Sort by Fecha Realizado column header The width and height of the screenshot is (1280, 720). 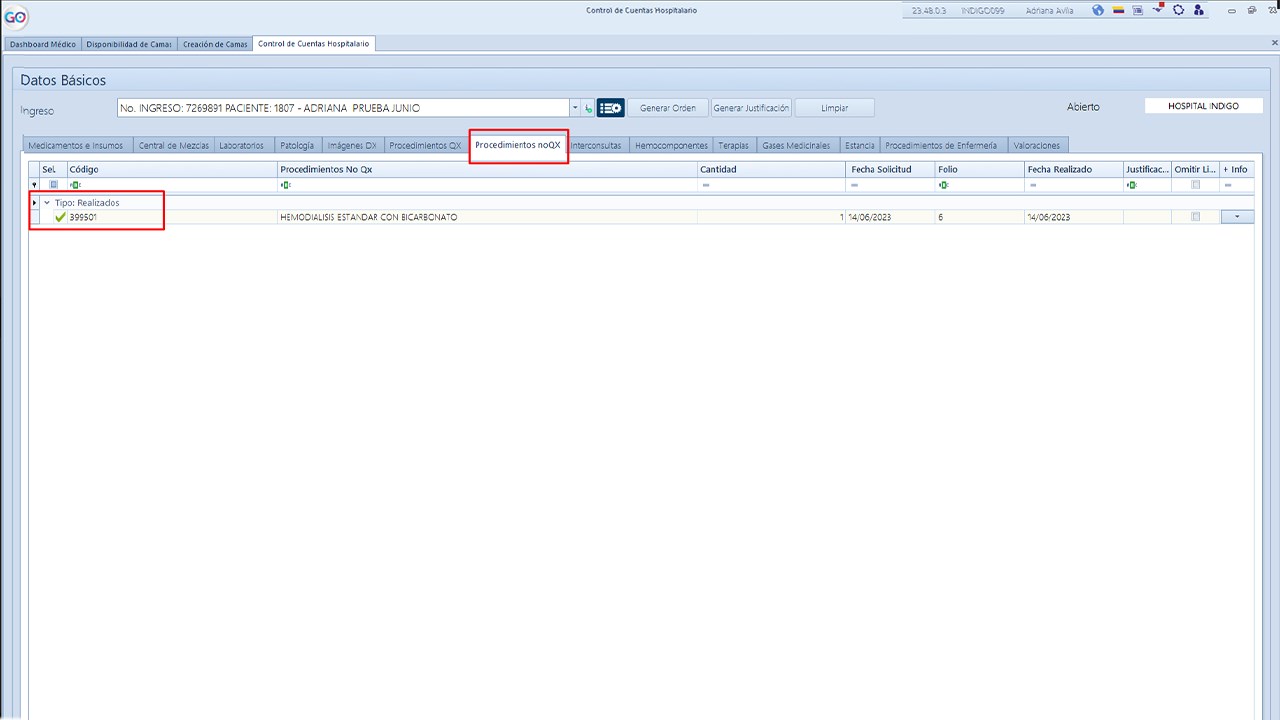click(x=1073, y=170)
